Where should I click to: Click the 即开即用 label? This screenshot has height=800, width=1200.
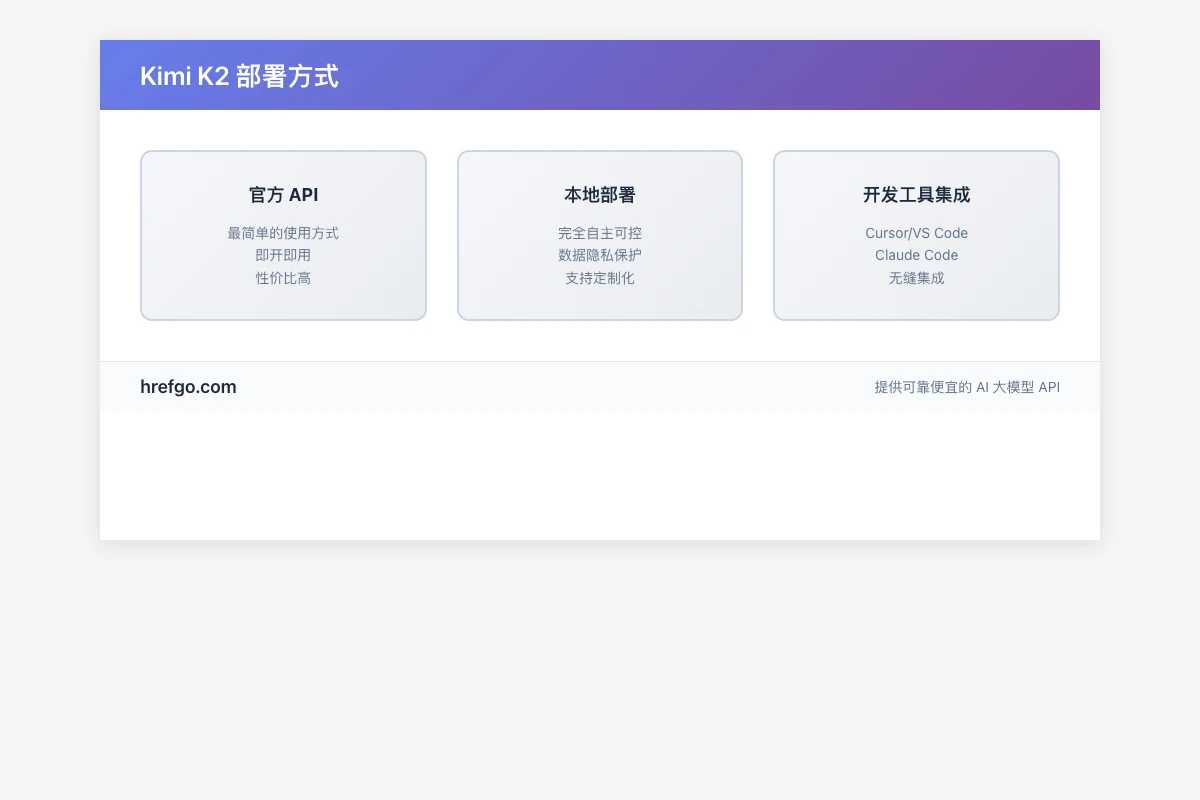[x=283, y=255]
